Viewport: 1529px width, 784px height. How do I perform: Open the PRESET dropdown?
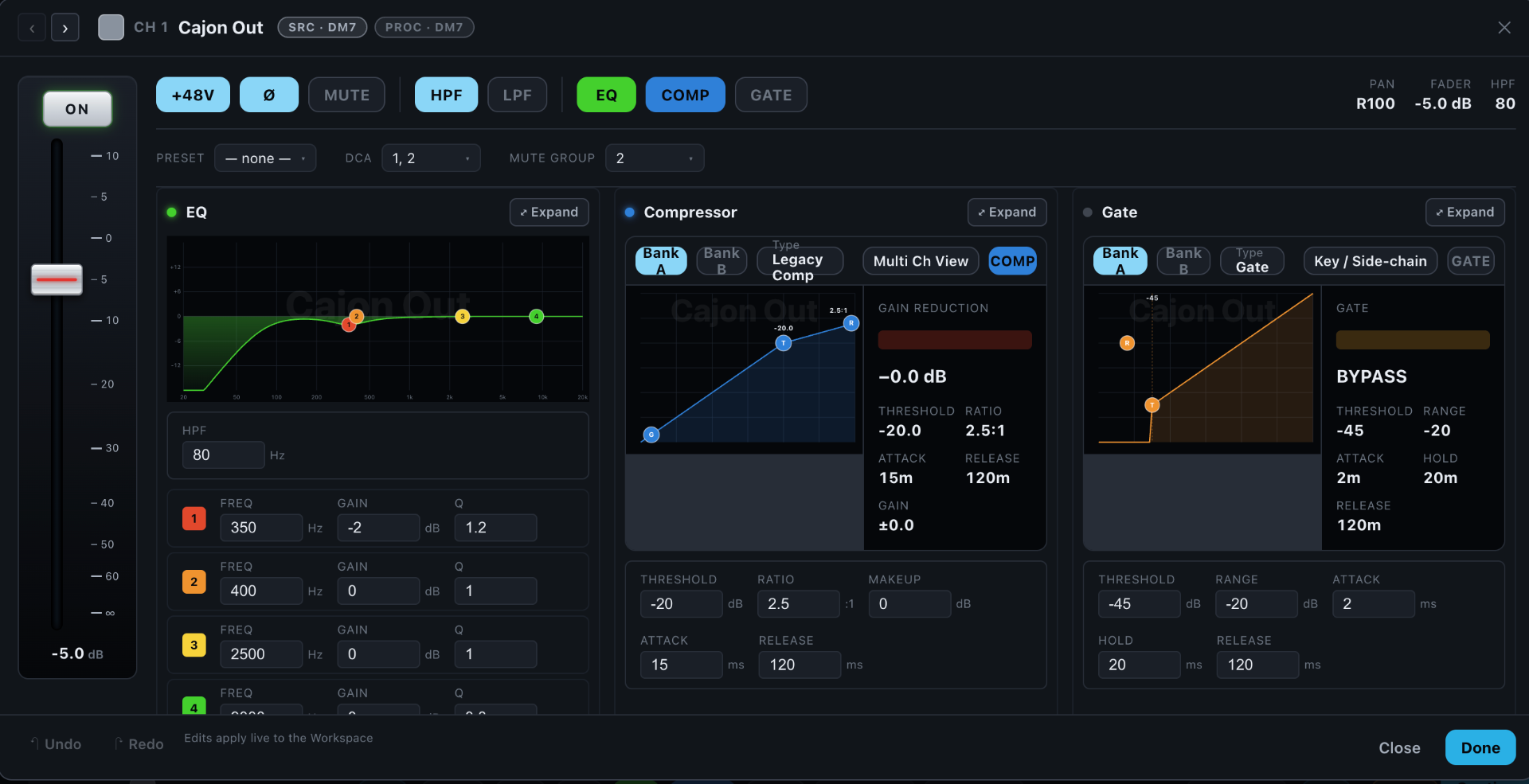point(265,158)
